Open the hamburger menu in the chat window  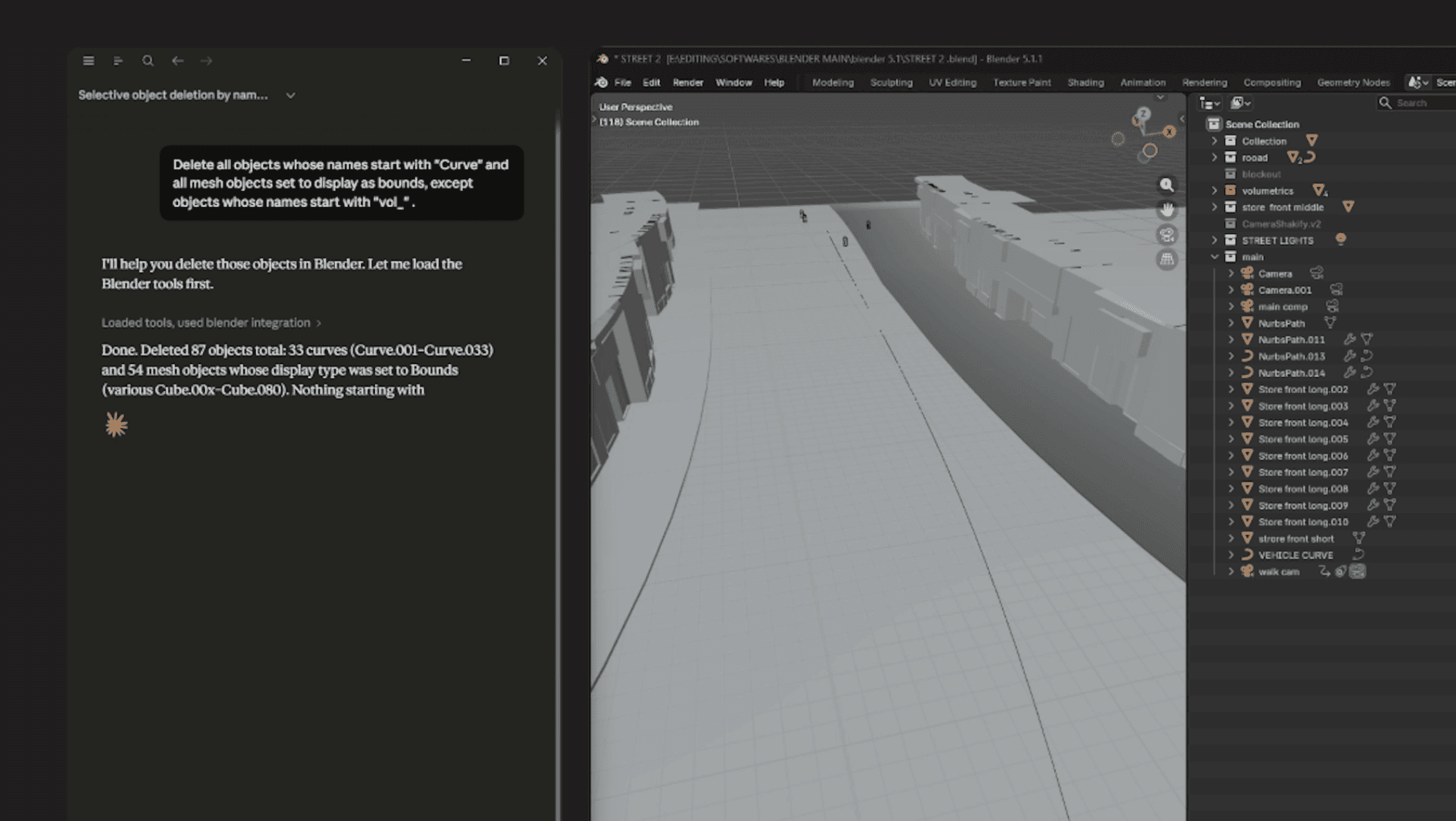pos(89,61)
